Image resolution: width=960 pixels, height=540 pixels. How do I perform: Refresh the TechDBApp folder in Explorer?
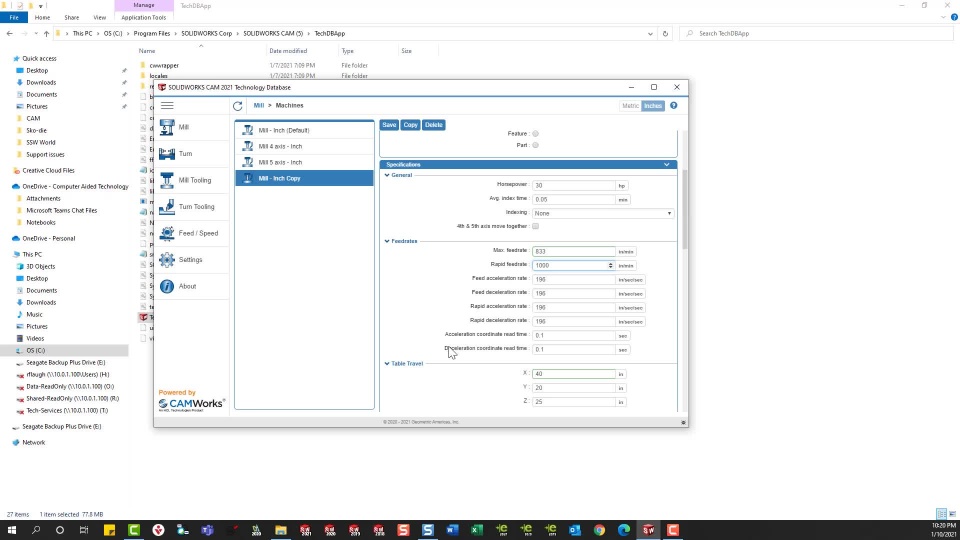click(665, 34)
